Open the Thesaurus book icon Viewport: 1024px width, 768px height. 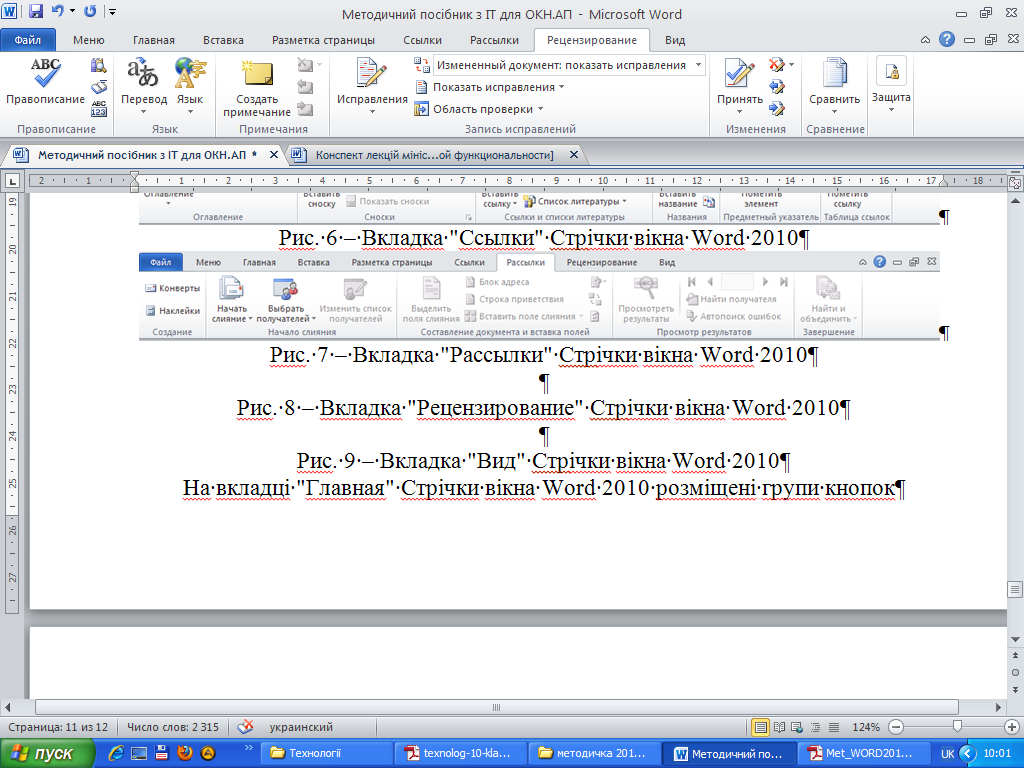click(99, 87)
